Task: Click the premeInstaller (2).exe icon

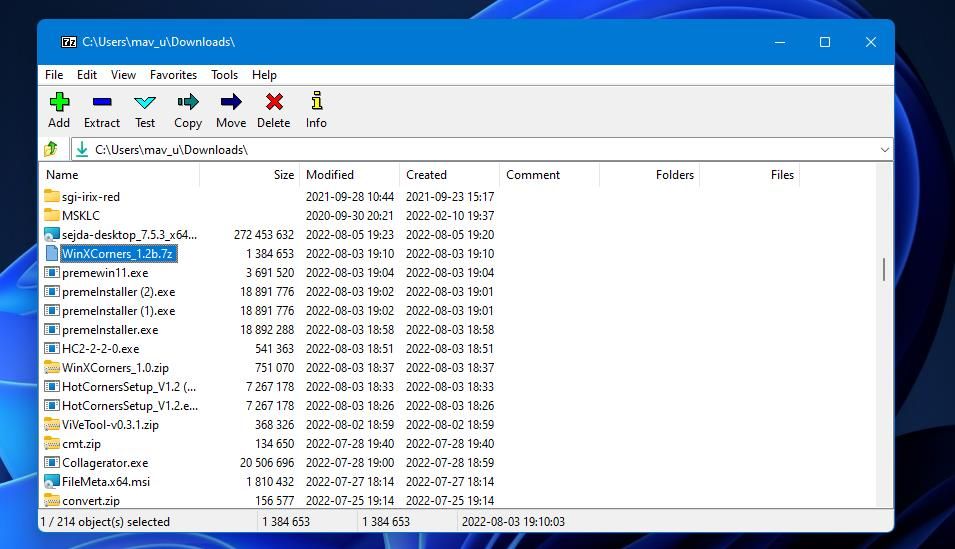Action: pos(52,291)
